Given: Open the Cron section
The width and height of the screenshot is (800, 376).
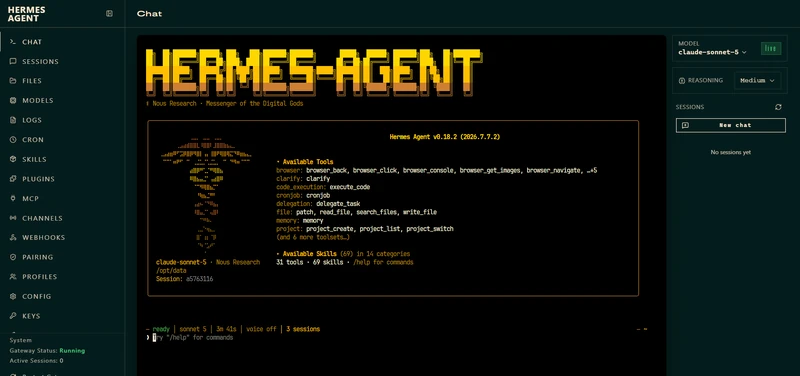Looking at the screenshot, I should tap(62, 140).
